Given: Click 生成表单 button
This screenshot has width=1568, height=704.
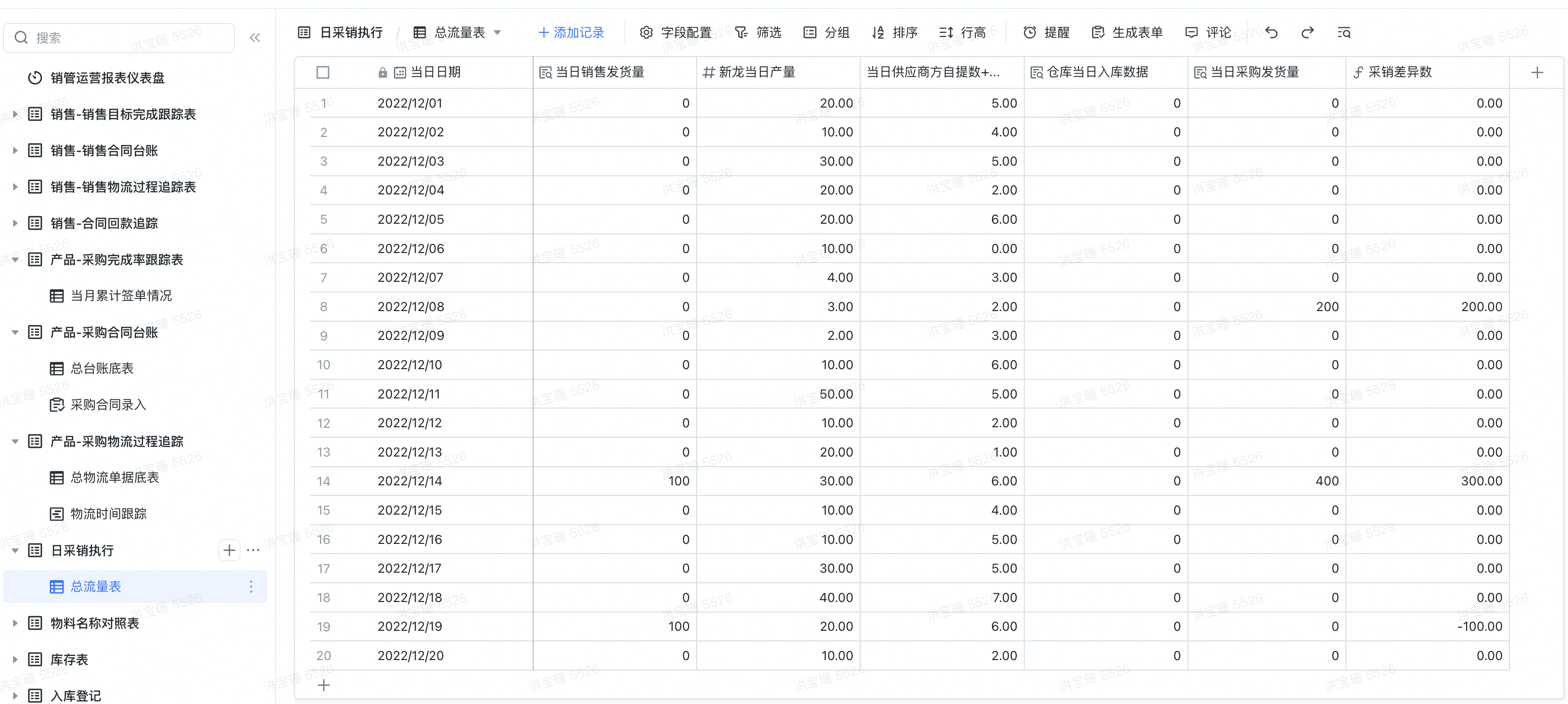Looking at the screenshot, I should click(x=1127, y=32).
